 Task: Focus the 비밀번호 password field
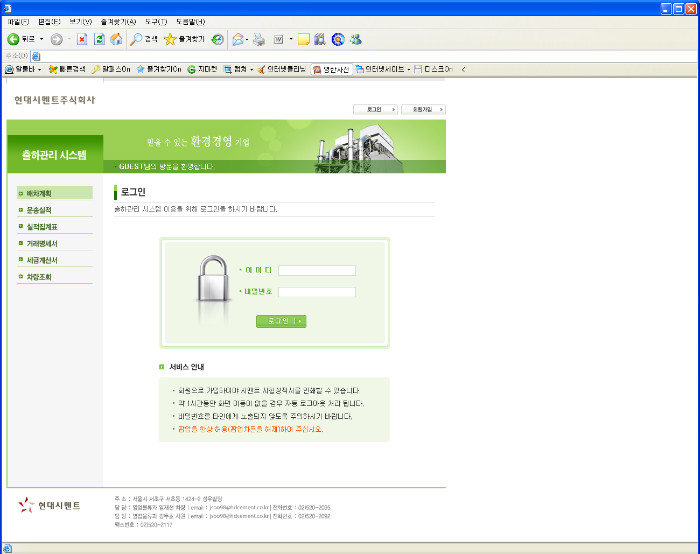tap(317, 292)
